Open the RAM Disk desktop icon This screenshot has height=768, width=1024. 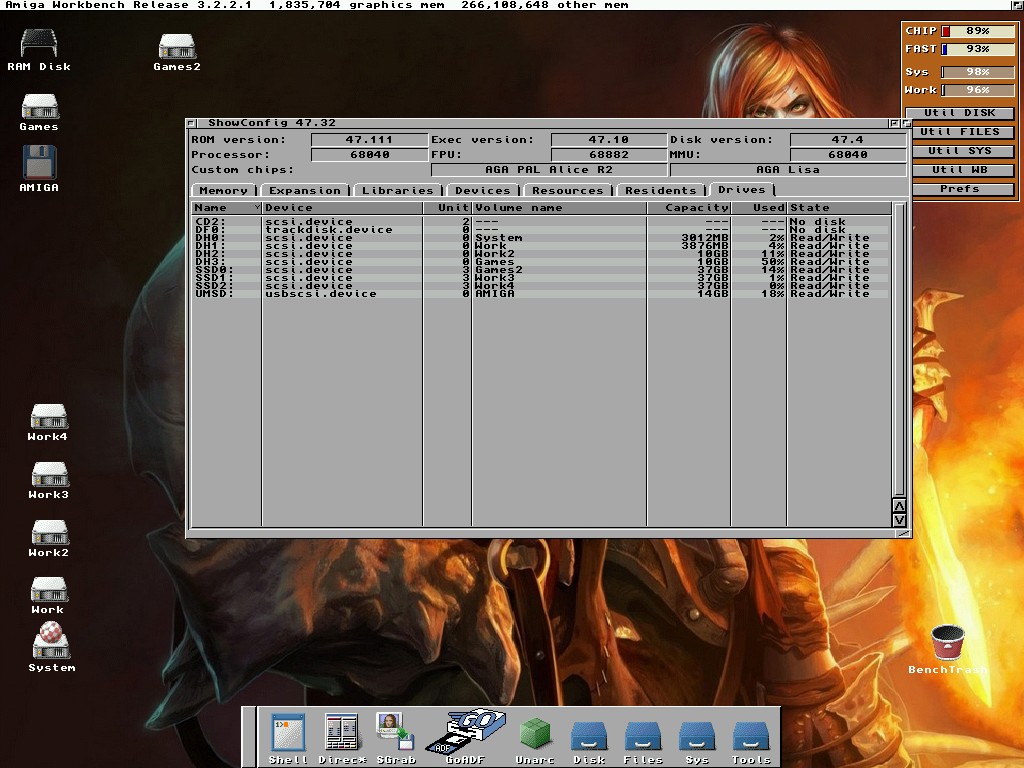pos(39,50)
